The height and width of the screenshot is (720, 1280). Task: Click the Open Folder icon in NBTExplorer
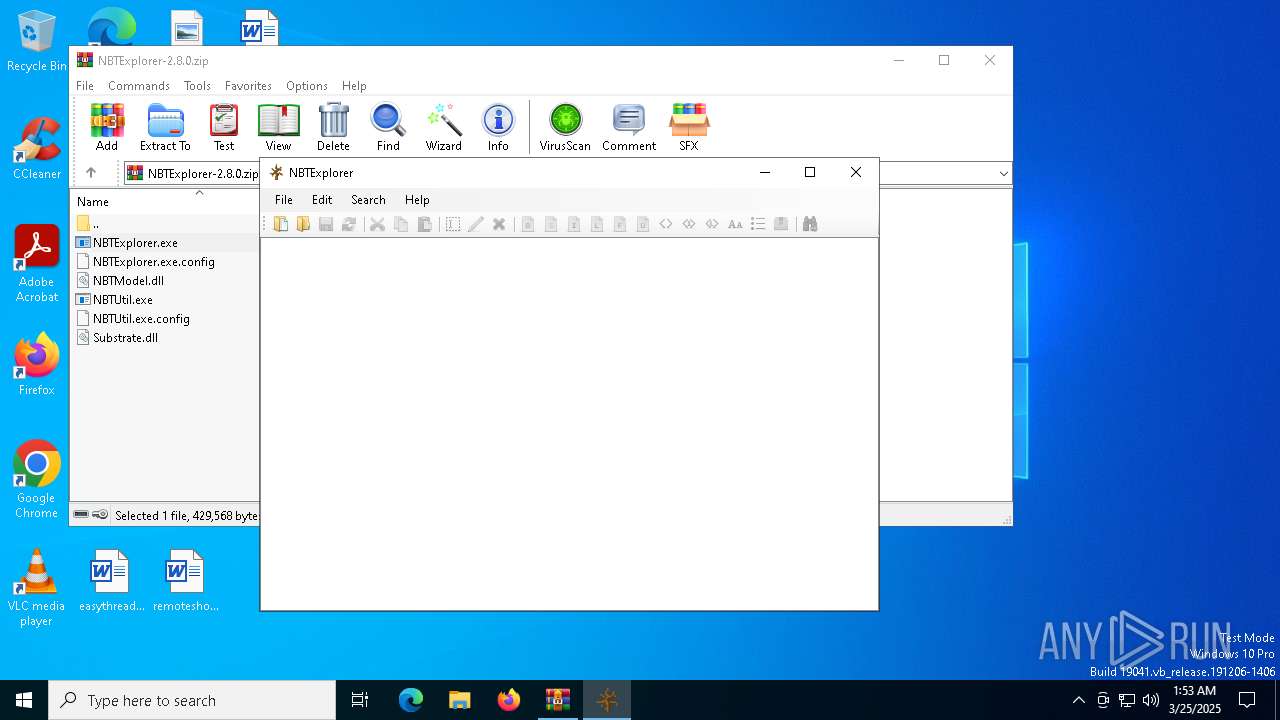[x=303, y=224]
